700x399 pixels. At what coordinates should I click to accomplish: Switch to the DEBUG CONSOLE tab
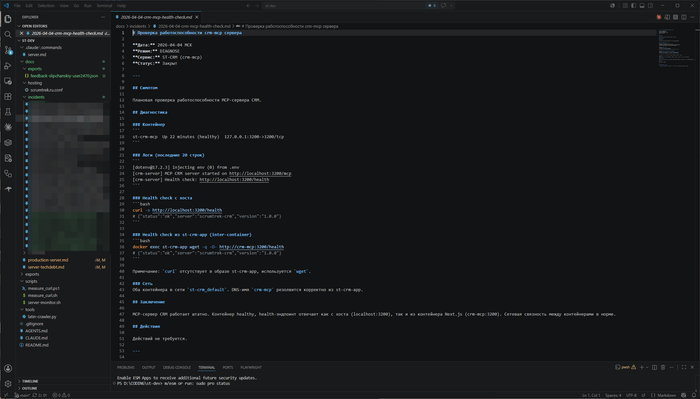point(177,367)
